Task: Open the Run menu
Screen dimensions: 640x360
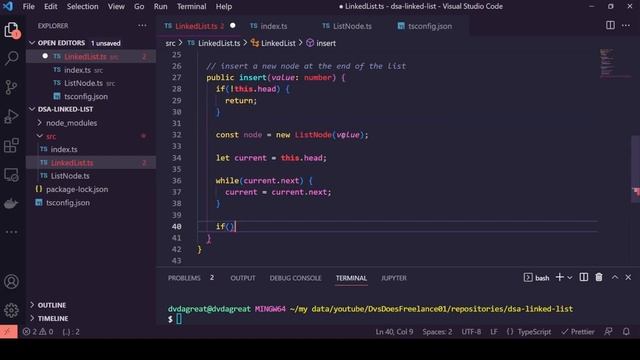Action: pyautogui.click(x=160, y=7)
